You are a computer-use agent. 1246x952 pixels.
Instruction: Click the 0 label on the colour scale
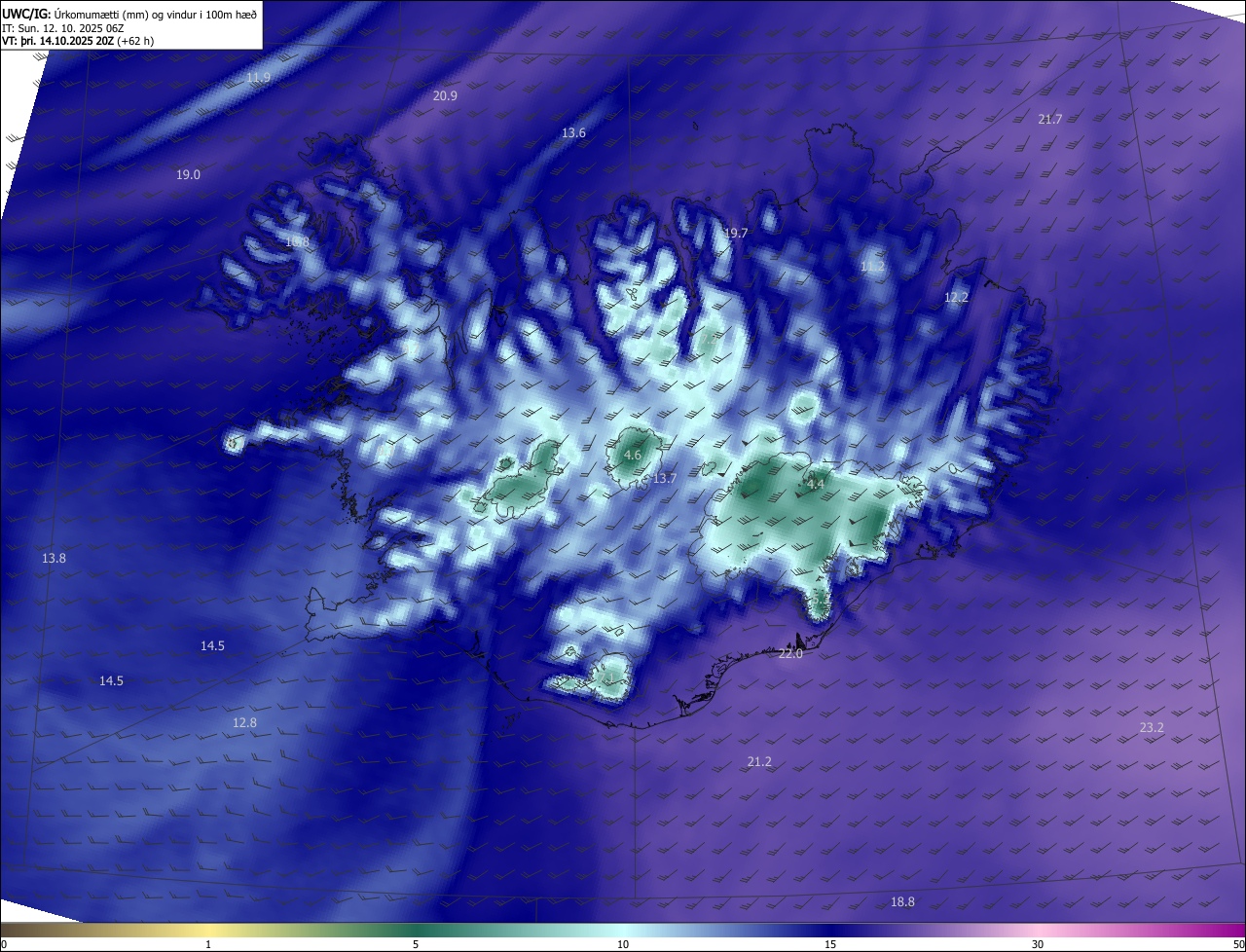point(4,945)
